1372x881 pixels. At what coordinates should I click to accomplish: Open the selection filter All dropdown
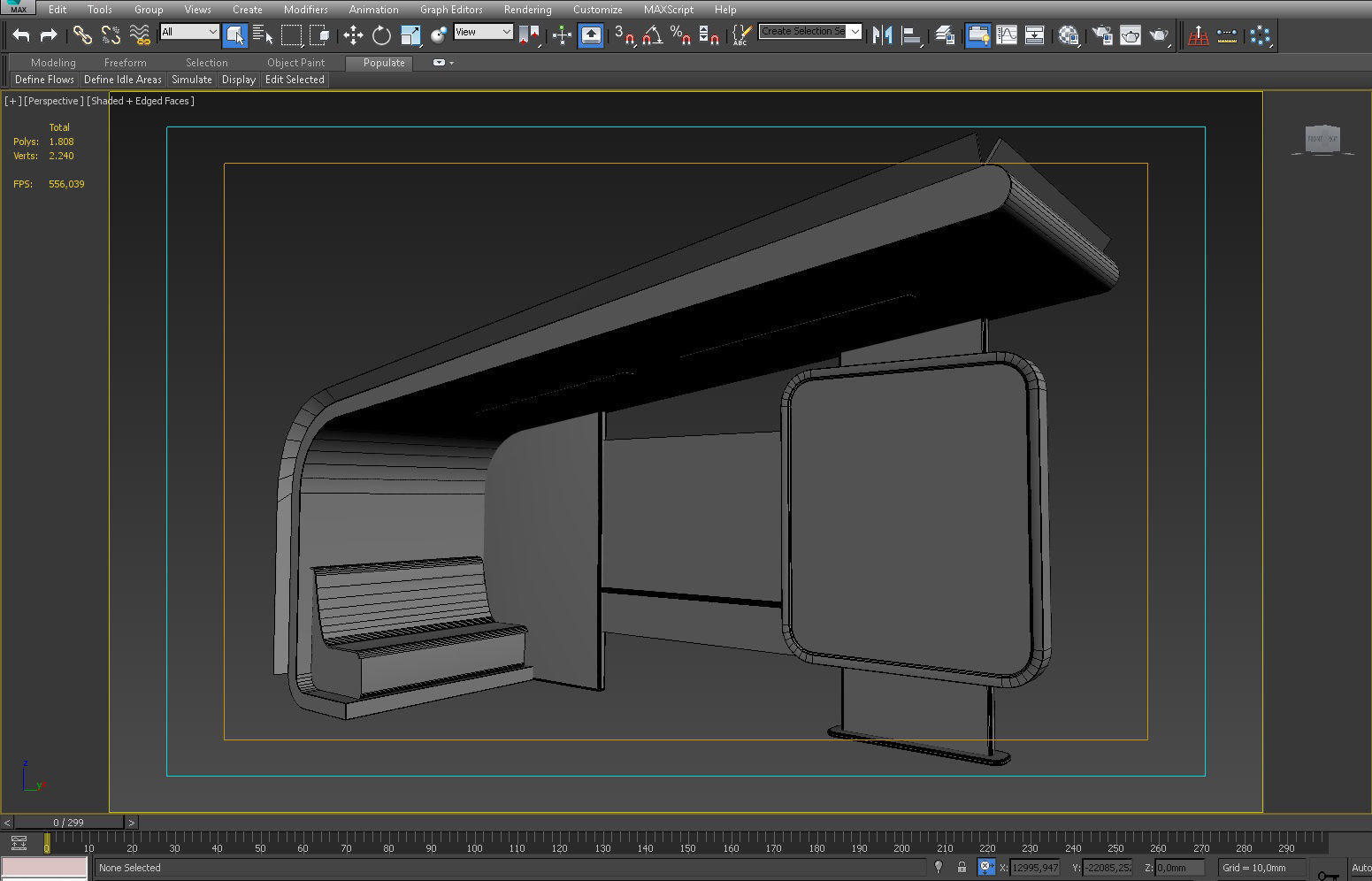pos(188,30)
